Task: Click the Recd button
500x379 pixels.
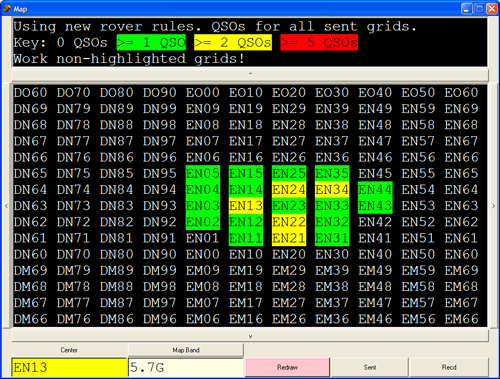Action: (449, 367)
